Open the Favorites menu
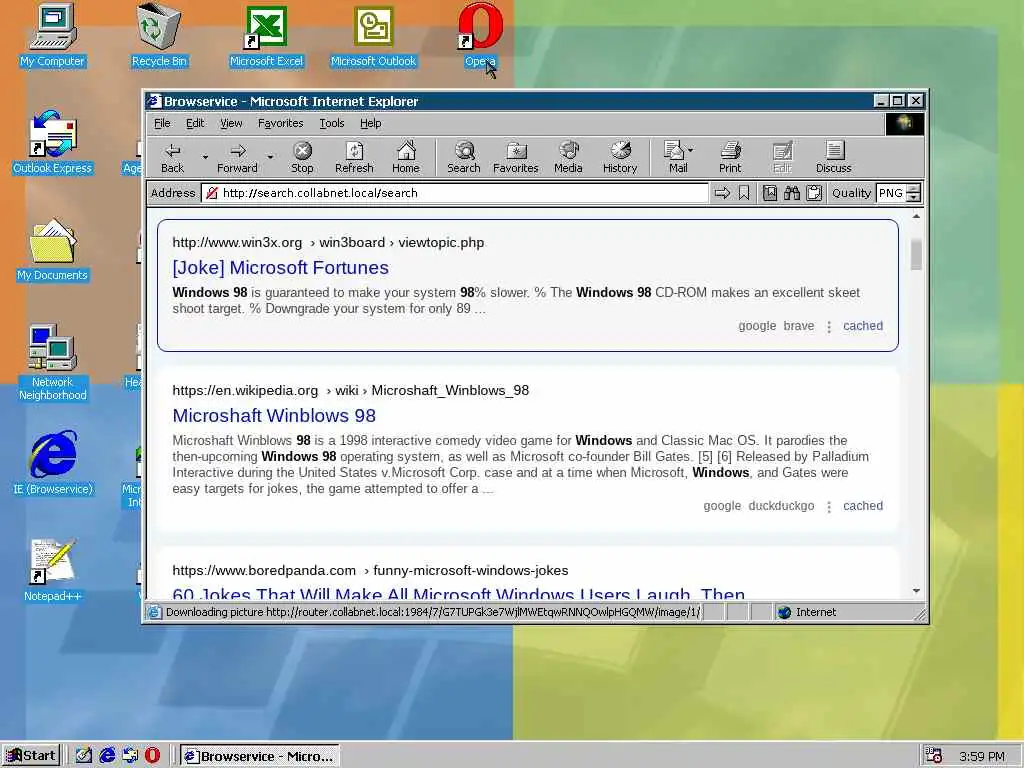The width and height of the screenshot is (1024, 768). pos(280,123)
